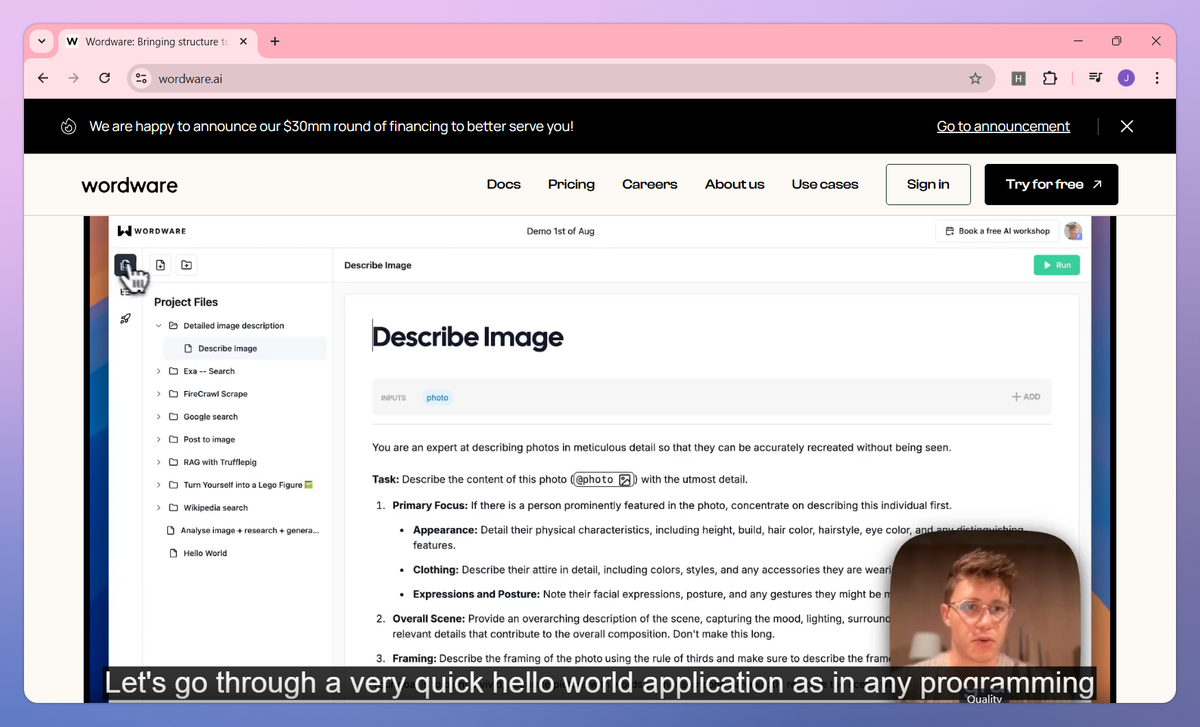The height and width of the screenshot is (727, 1200).
Task: Click the new folder icon above Project Files
Action: 187,265
